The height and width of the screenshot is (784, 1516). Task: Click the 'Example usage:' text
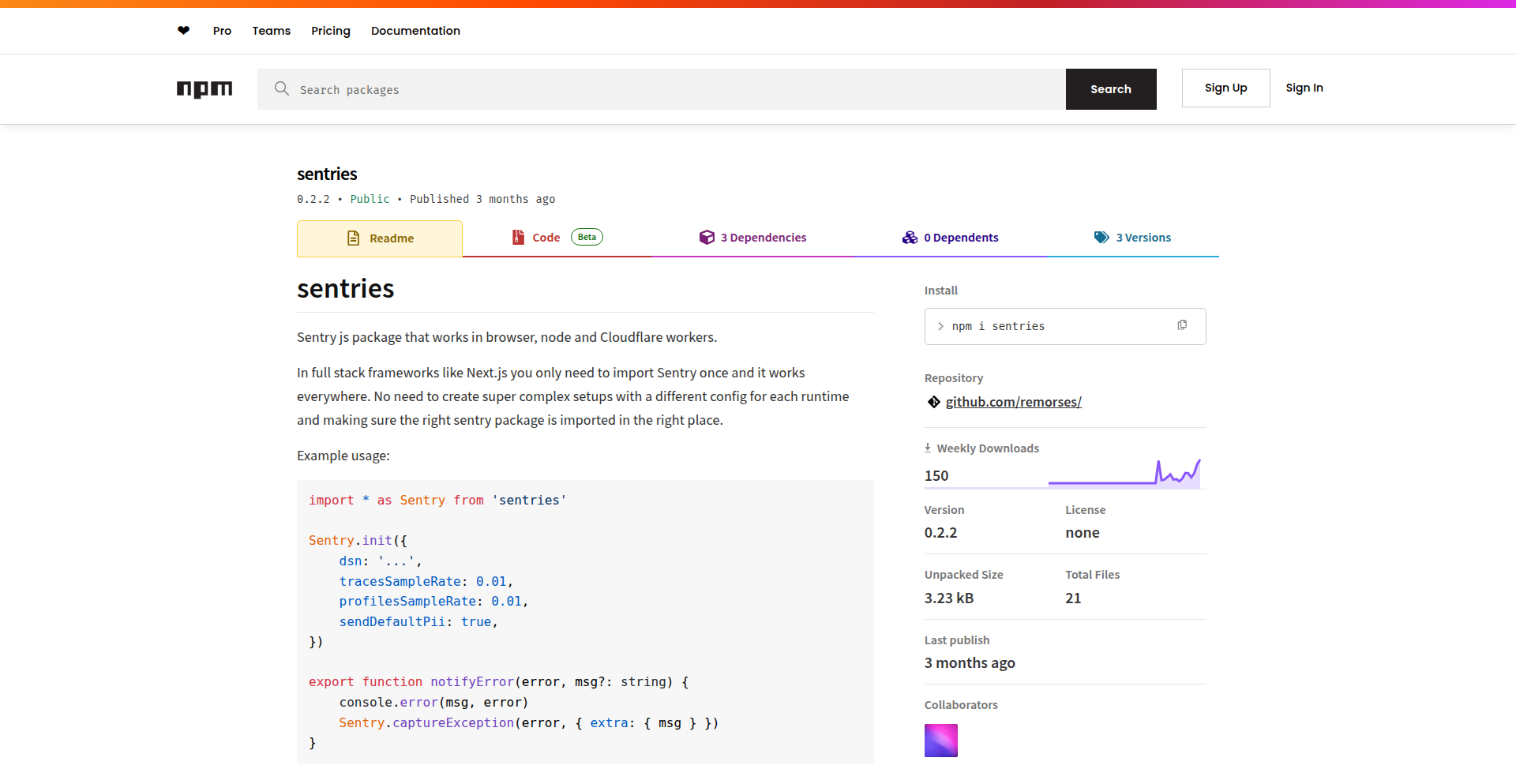click(343, 456)
